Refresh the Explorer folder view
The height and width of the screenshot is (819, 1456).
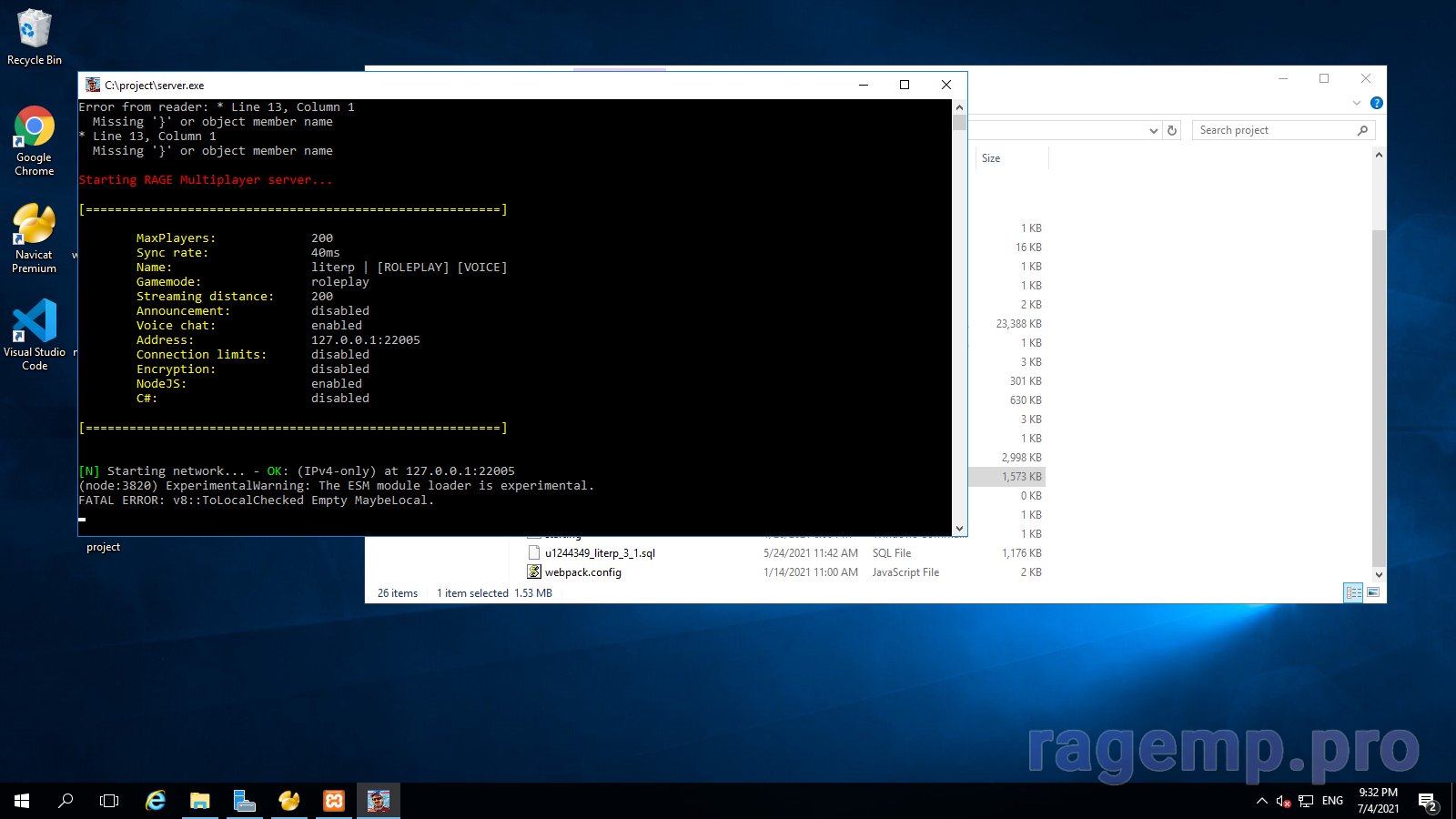(1172, 130)
